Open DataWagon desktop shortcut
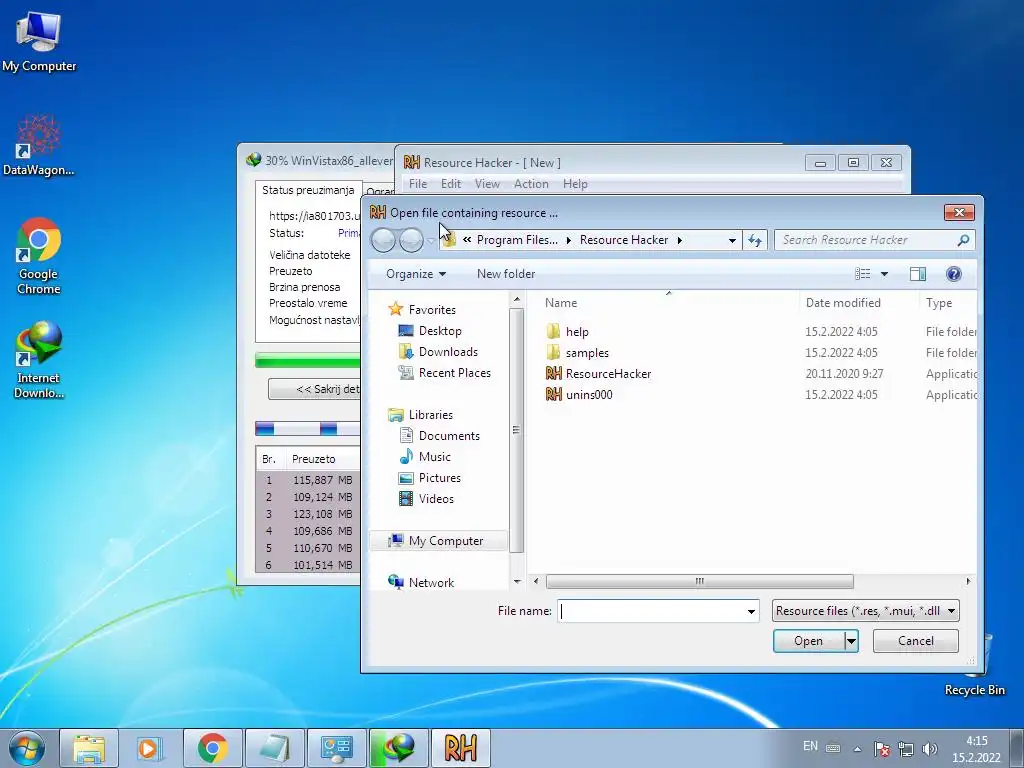 coord(39,145)
